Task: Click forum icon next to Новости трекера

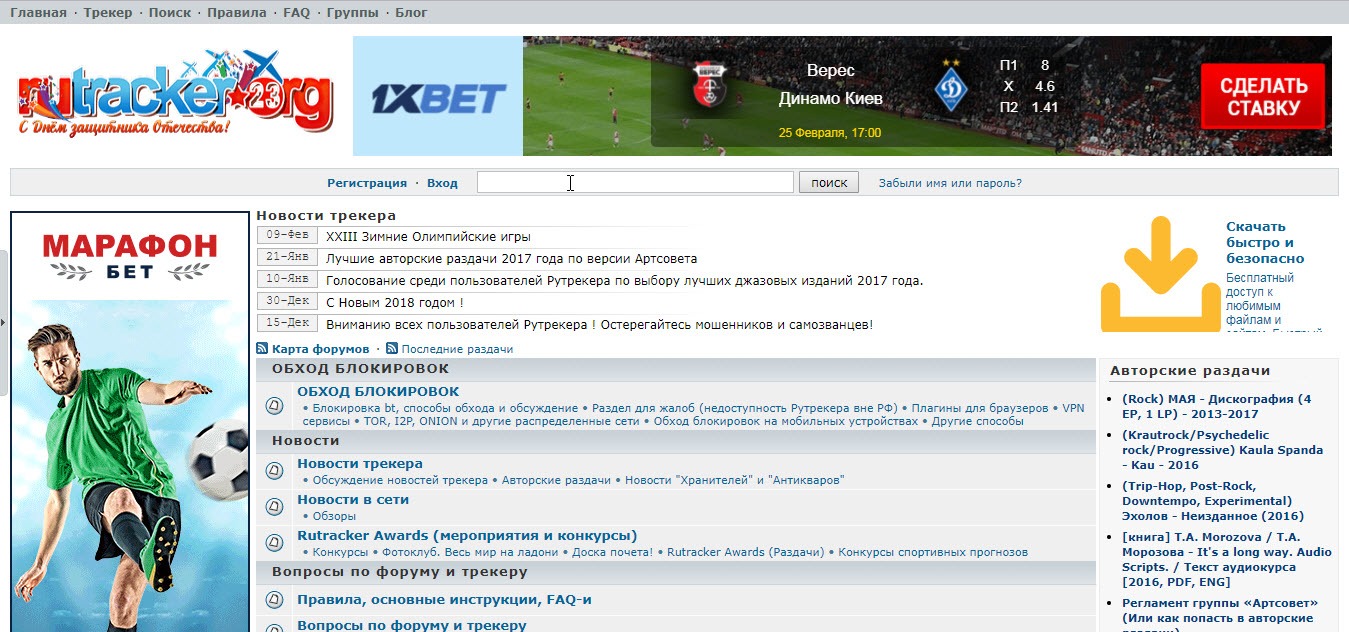Action: click(x=275, y=471)
